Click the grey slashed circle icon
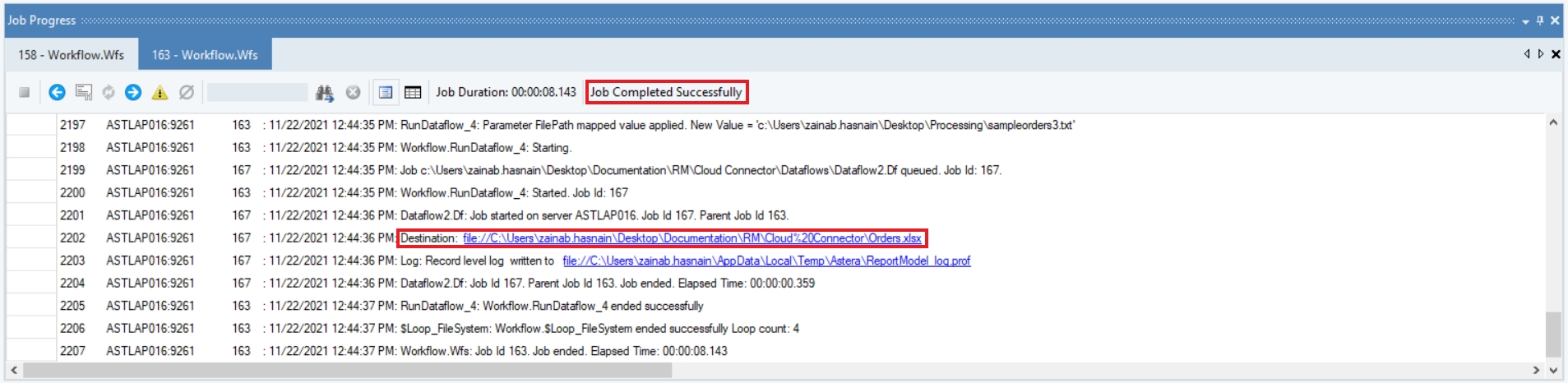Image resolution: width=1568 pixels, height=383 pixels. point(187,93)
